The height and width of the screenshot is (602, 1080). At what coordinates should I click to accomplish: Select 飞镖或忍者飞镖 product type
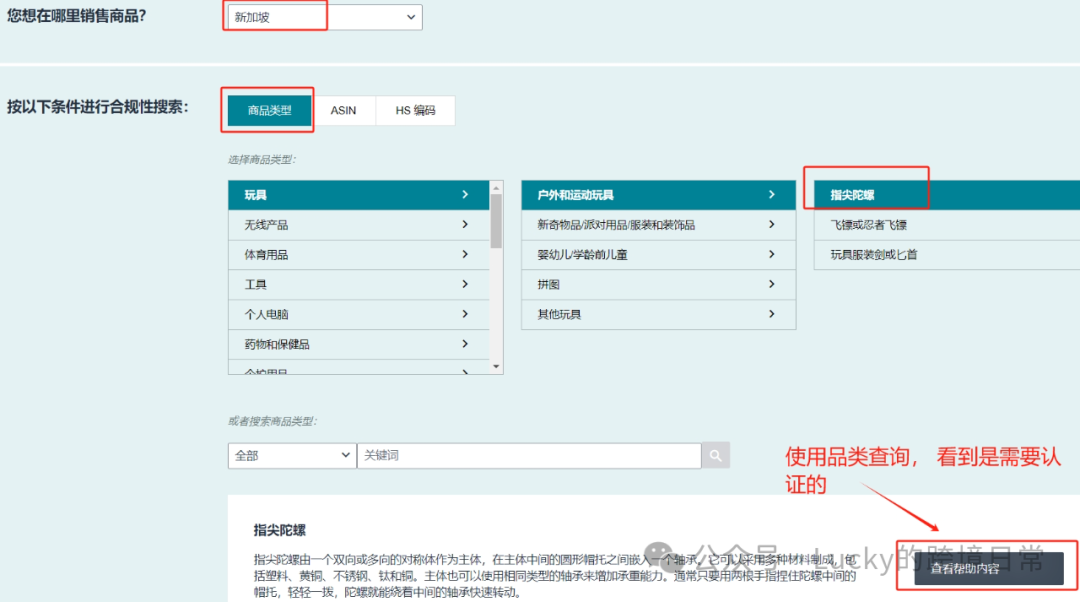947,225
